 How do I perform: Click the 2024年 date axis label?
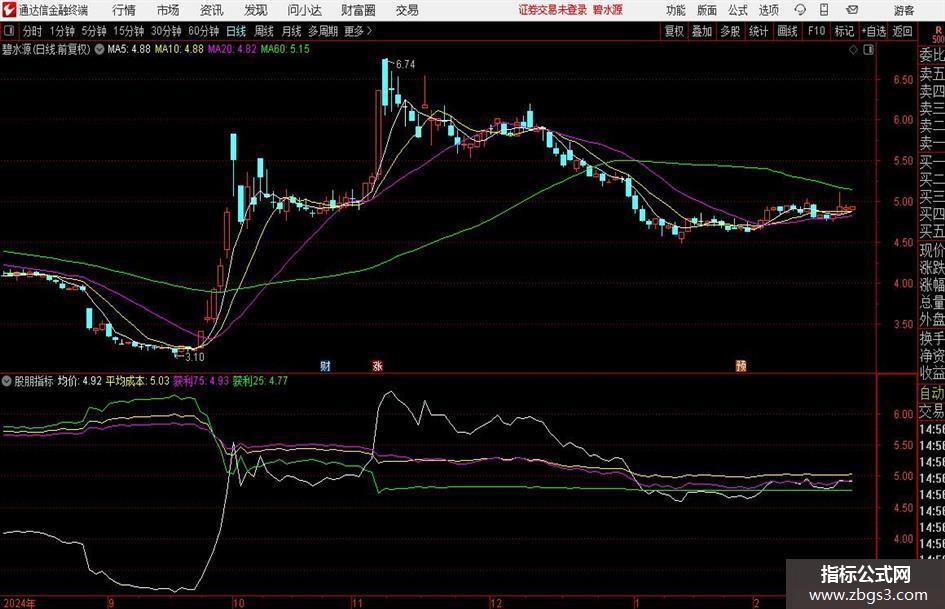pos(19,603)
